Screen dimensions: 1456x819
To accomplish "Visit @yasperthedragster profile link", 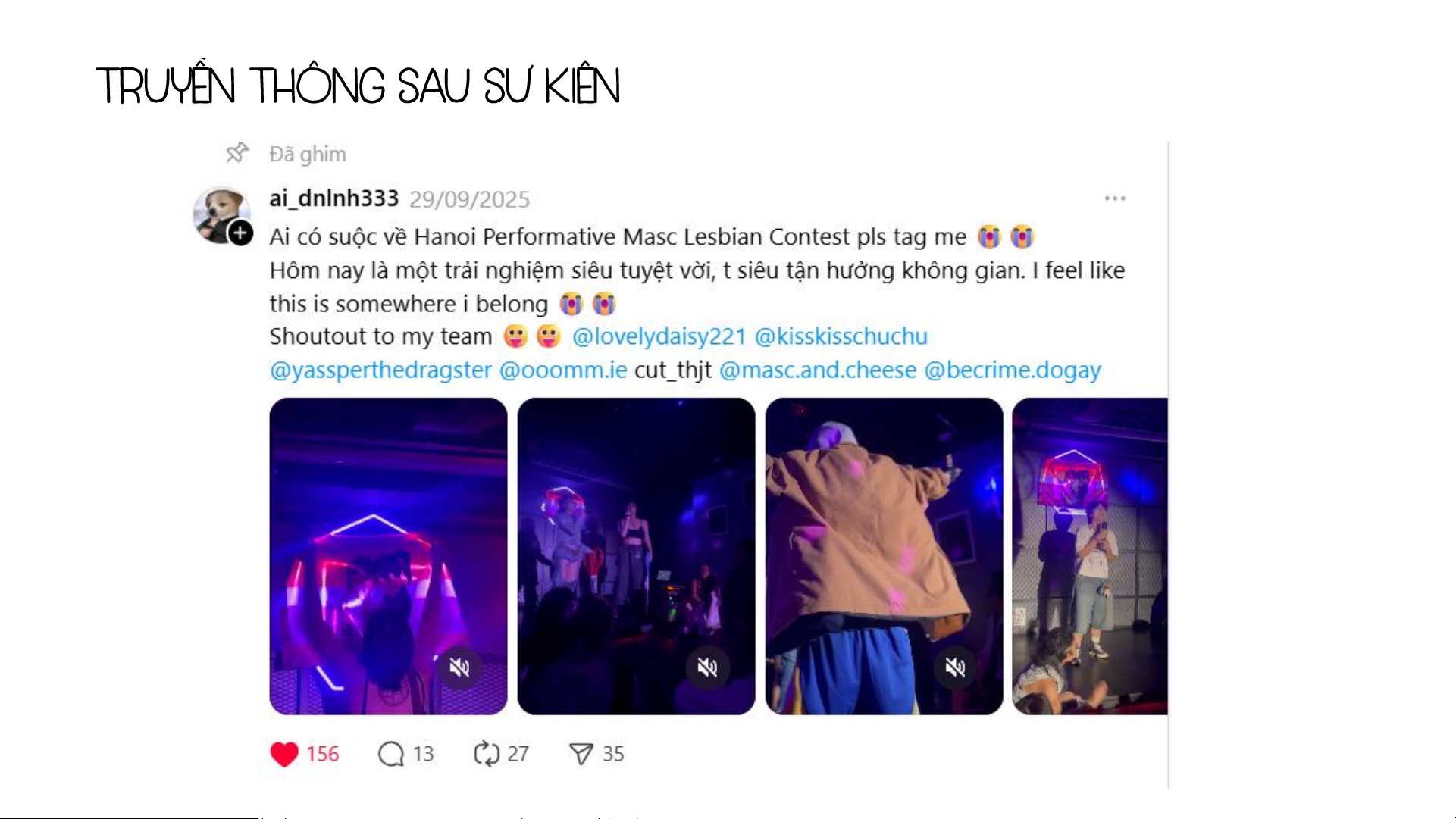I will click(381, 370).
